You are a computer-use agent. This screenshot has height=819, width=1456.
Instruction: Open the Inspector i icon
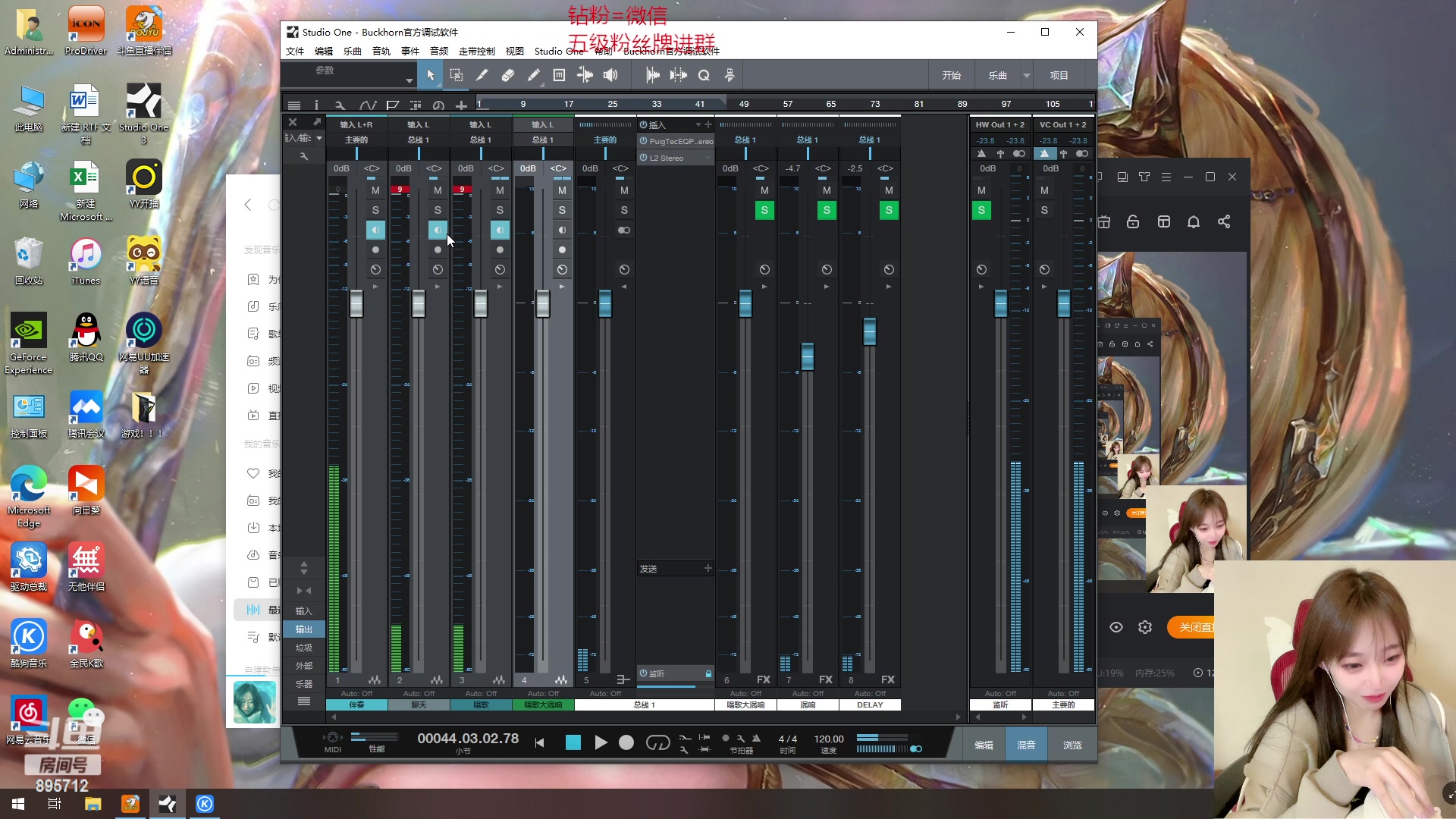pos(316,105)
